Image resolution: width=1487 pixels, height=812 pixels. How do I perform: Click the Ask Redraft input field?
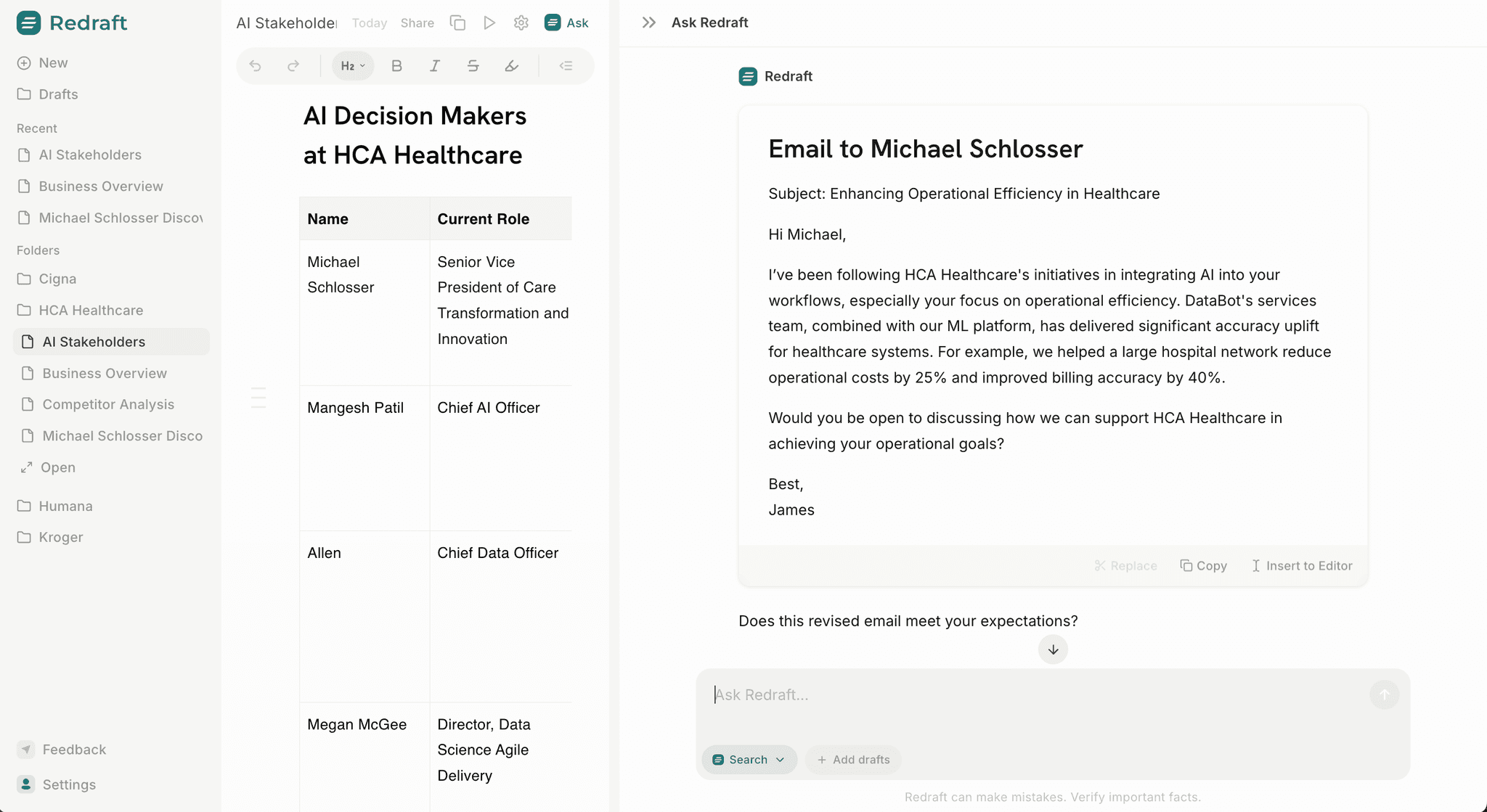click(x=1038, y=694)
